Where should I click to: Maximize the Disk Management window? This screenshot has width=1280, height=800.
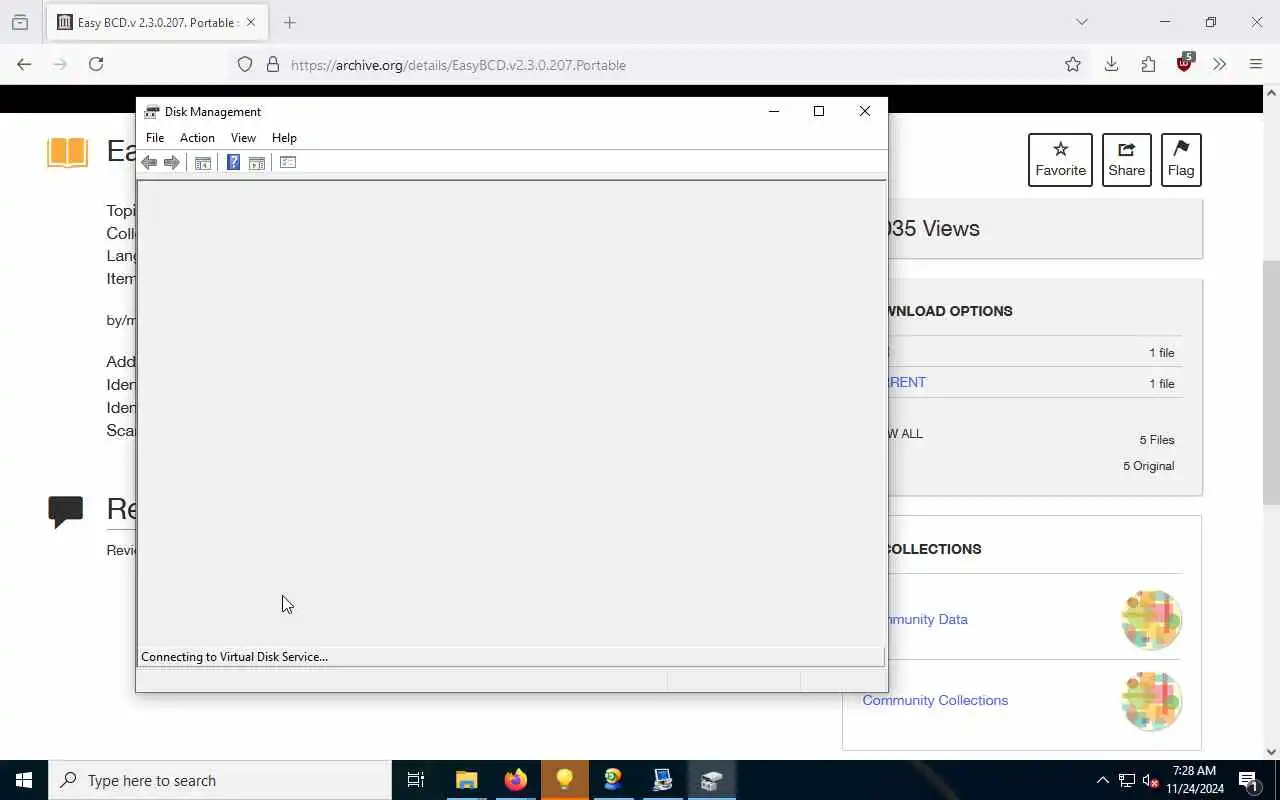(819, 111)
